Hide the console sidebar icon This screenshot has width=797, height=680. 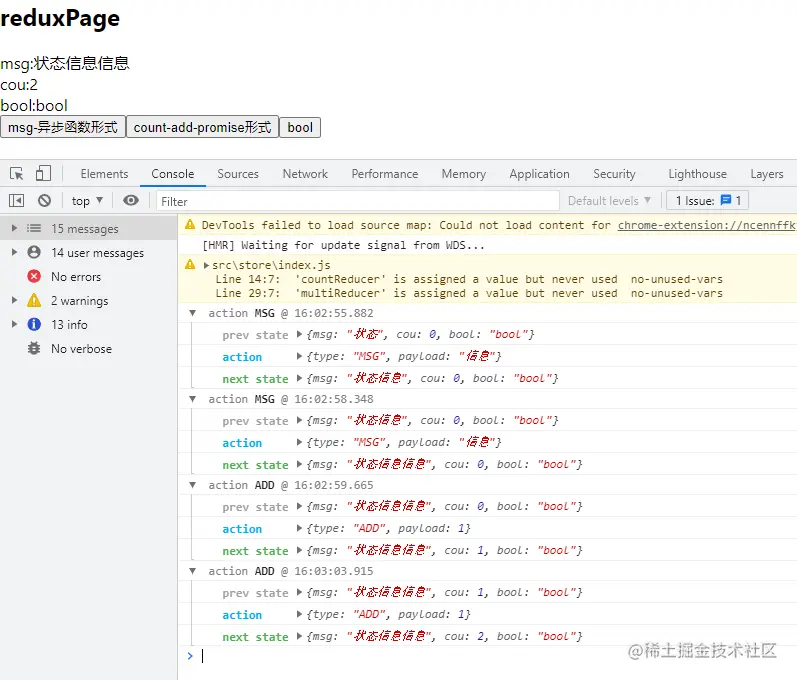[16, 201]
